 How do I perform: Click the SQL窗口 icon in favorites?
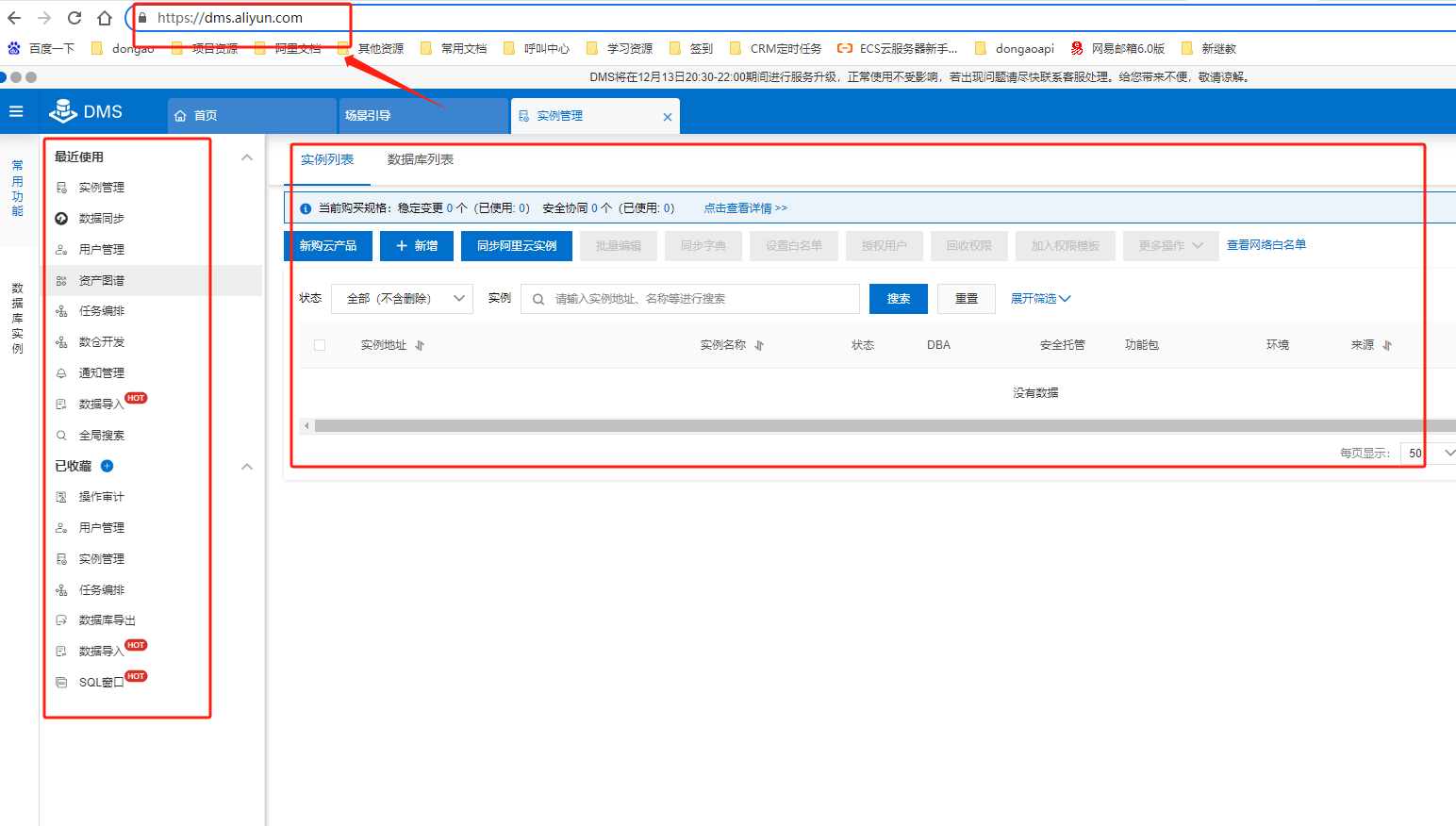61,682
